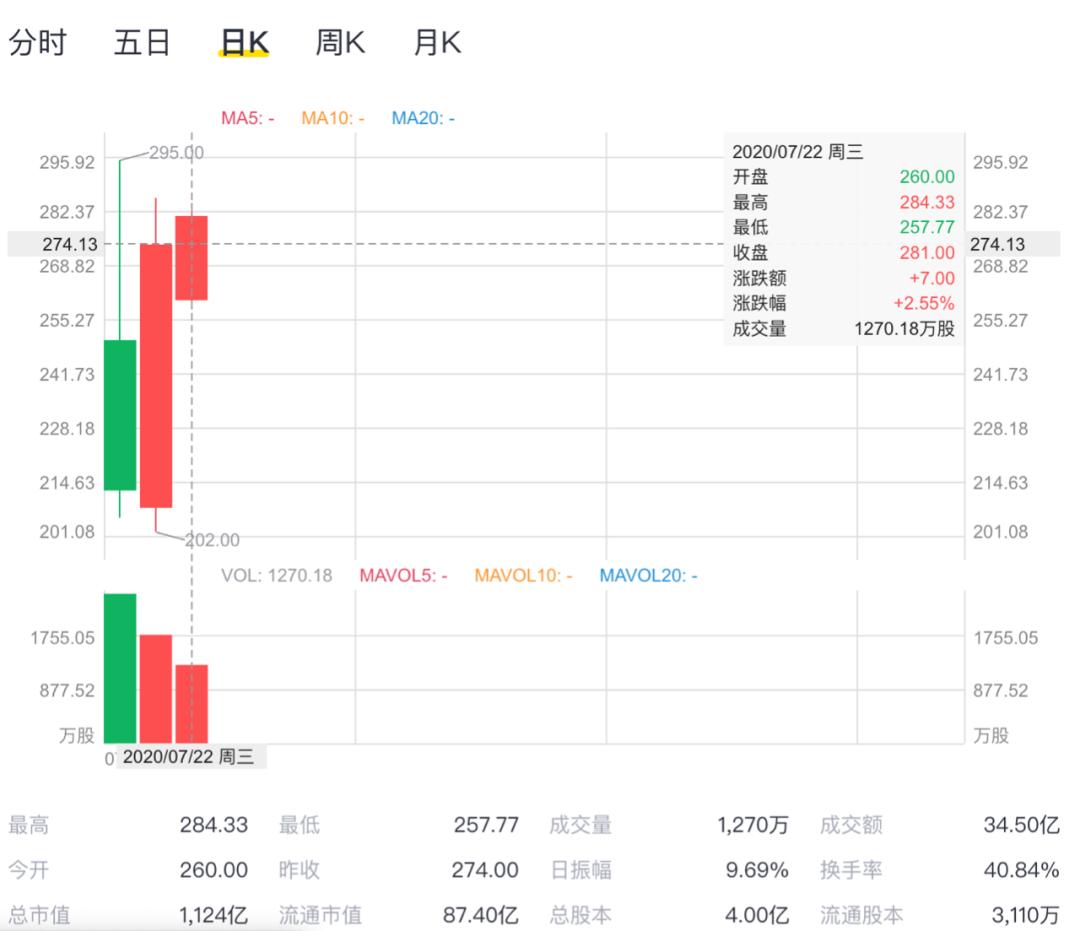Click the 涨跌额 +7.00 row
This screenshot has width=1080, height=931.
point(843,278)
